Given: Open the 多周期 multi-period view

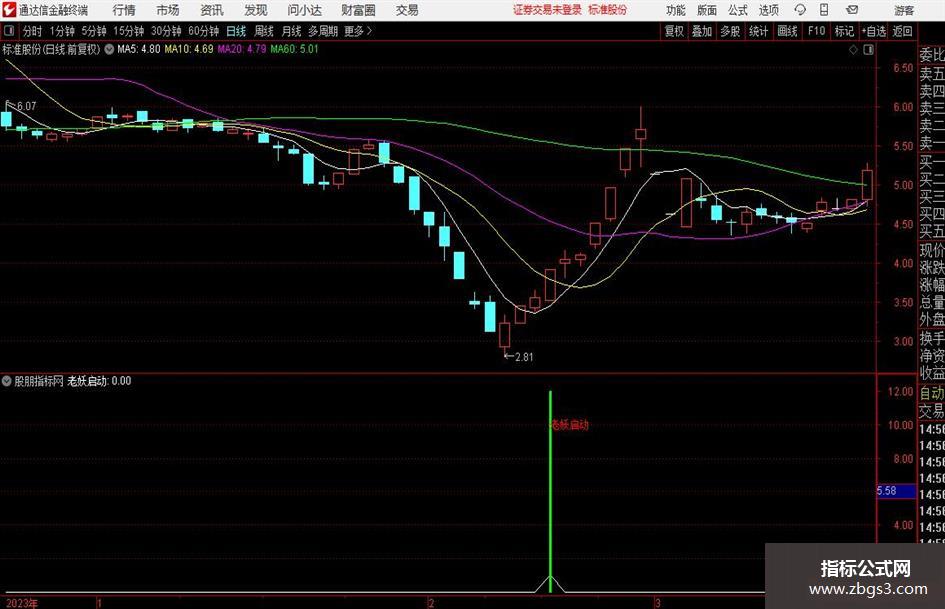Looking at the screenshot, I should pos(323,31).
